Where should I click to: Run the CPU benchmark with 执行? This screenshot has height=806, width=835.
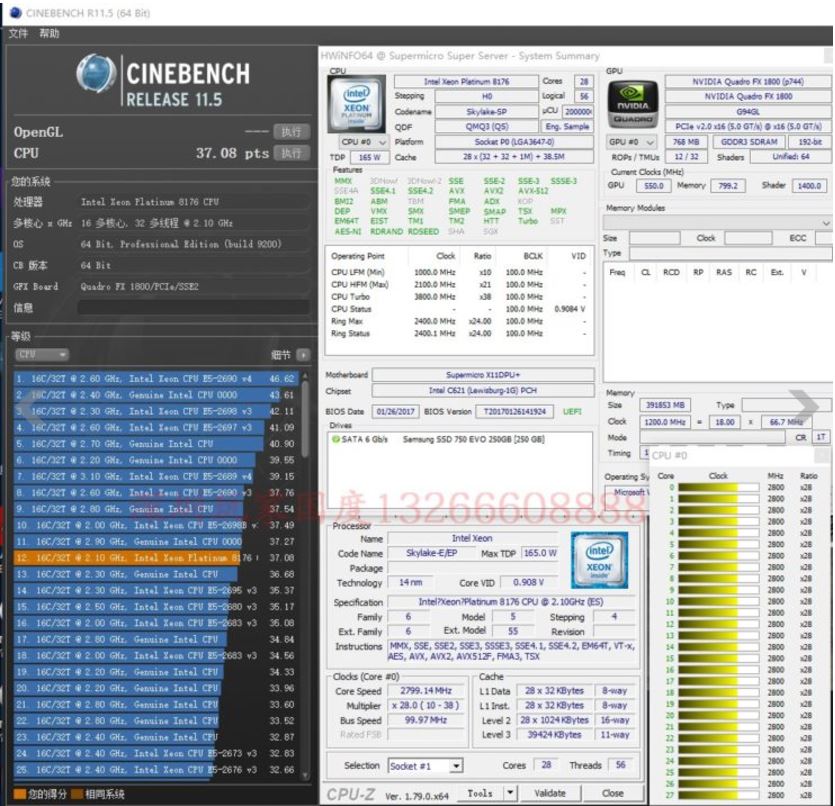click(x=291, y=153)
